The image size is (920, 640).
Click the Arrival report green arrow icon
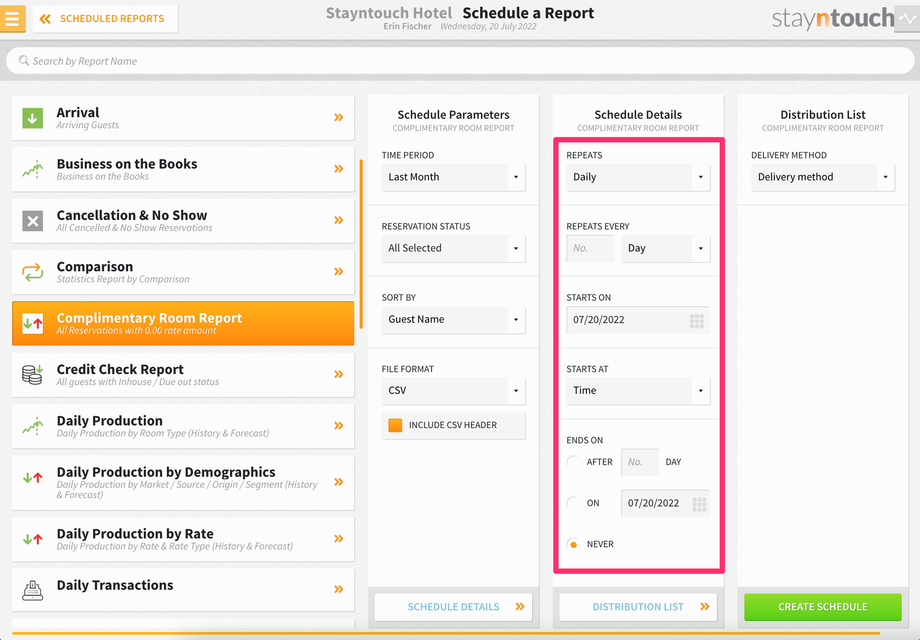(x=33, y=118)
